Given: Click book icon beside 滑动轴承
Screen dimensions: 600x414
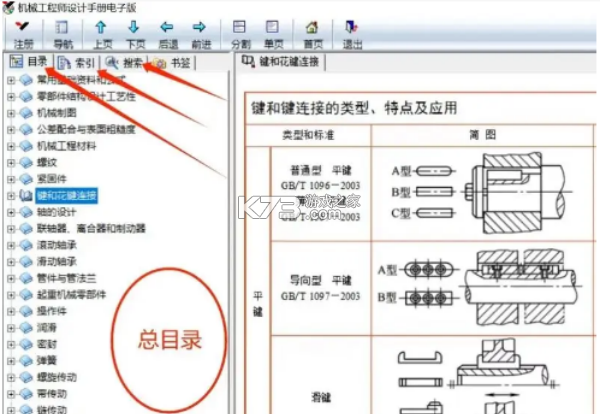Looking at the screenshot, I should pyautogui.click(x=26, y=261).
